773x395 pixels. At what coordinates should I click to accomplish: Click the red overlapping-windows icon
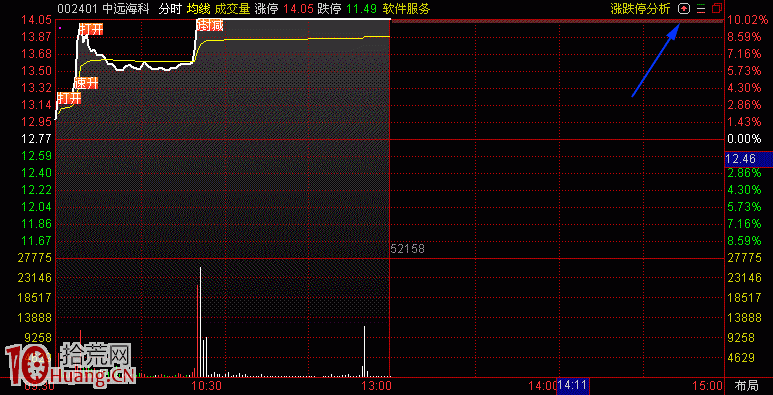click(x=717, y=8)
